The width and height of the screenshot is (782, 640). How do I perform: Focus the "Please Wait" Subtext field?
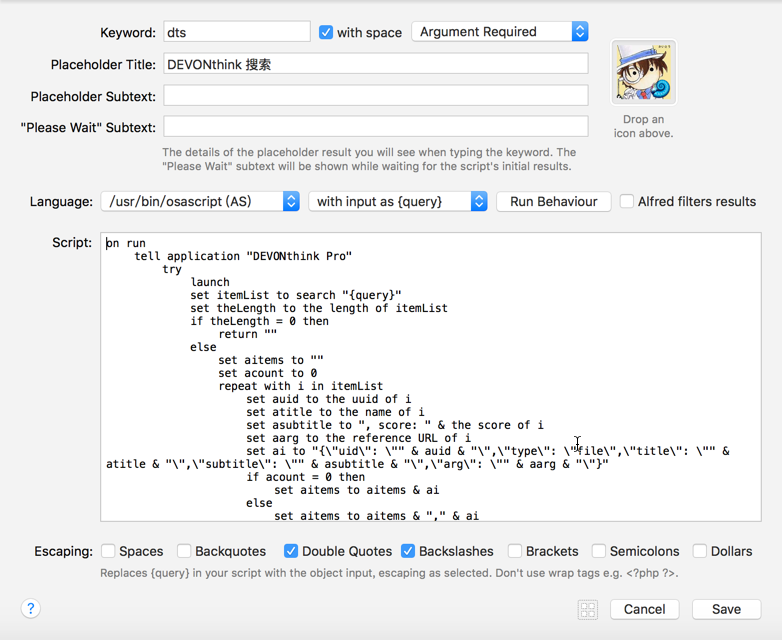click(376, 127)
